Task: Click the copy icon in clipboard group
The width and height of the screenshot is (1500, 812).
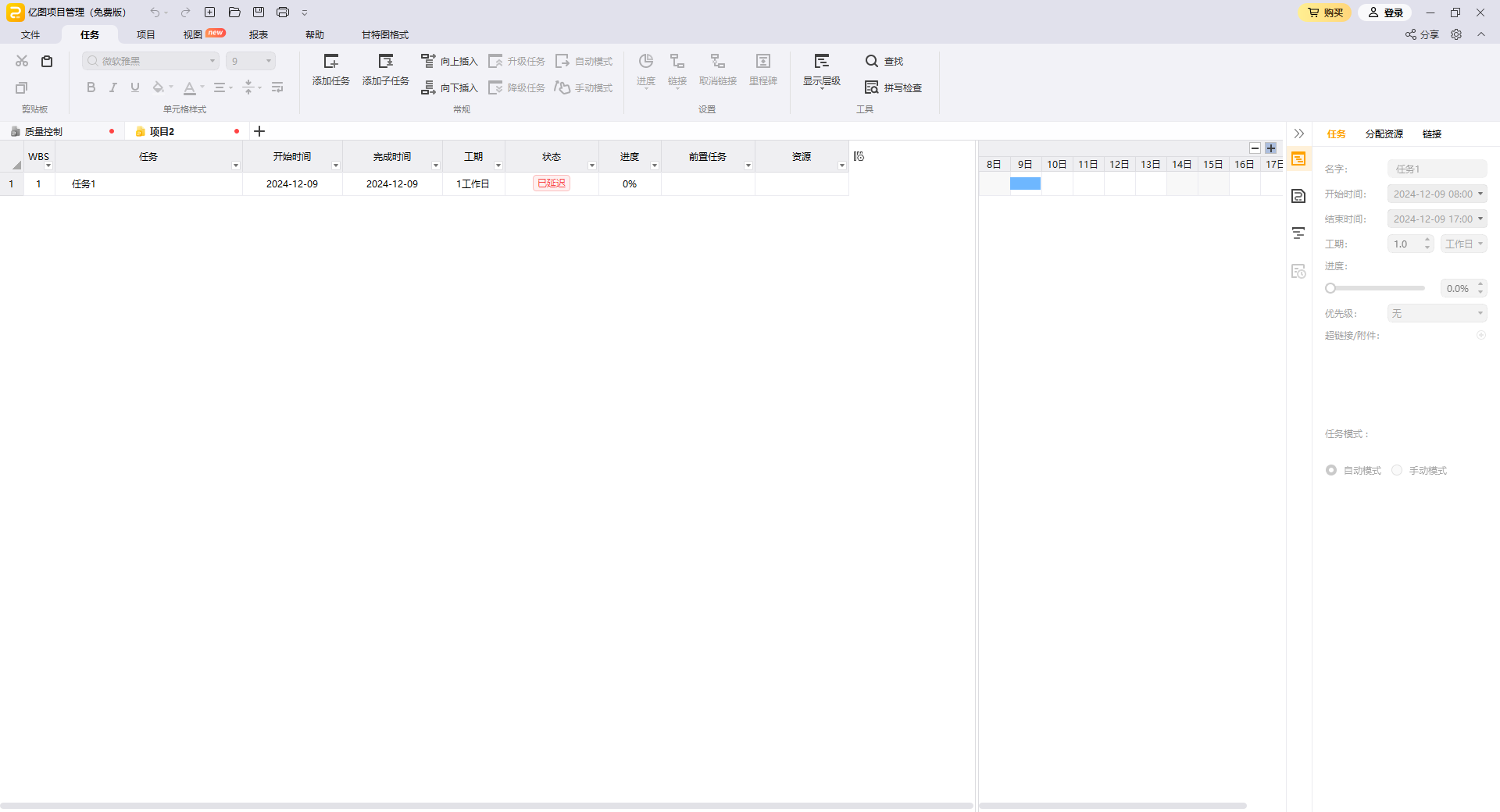Action: (x=22, y=87)
